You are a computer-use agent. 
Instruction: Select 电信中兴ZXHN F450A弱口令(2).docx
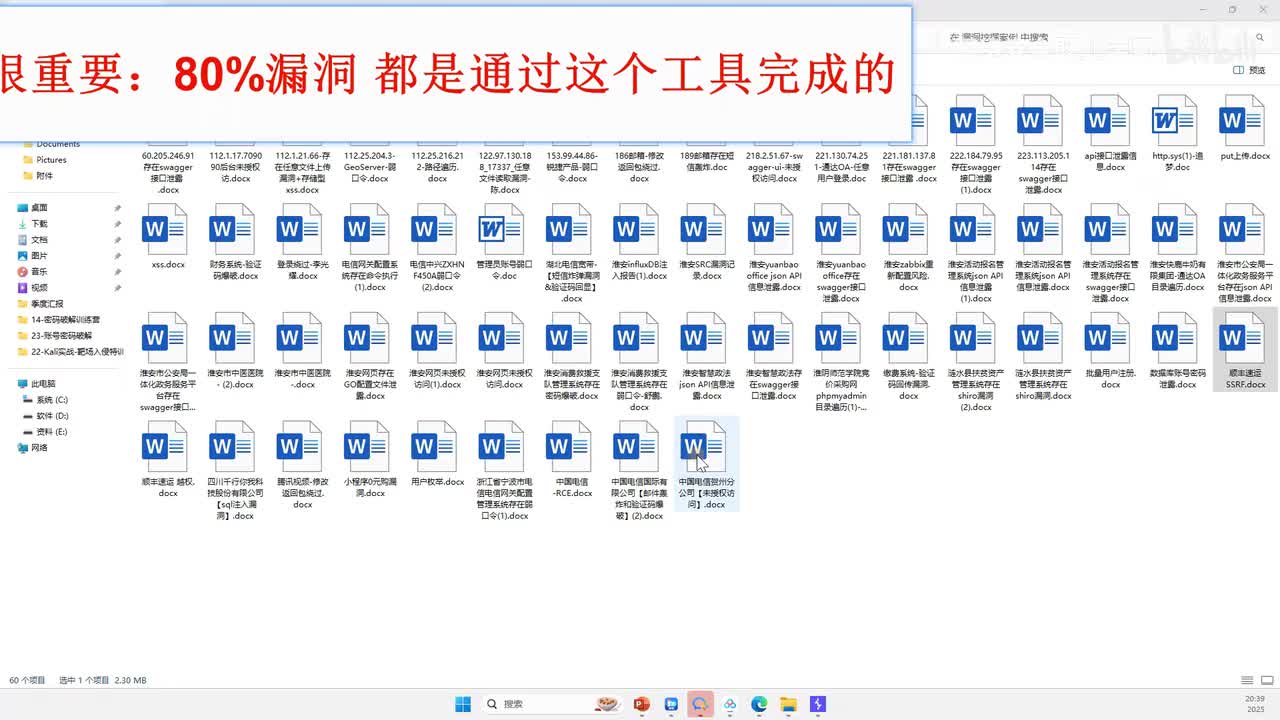[437, 250]
